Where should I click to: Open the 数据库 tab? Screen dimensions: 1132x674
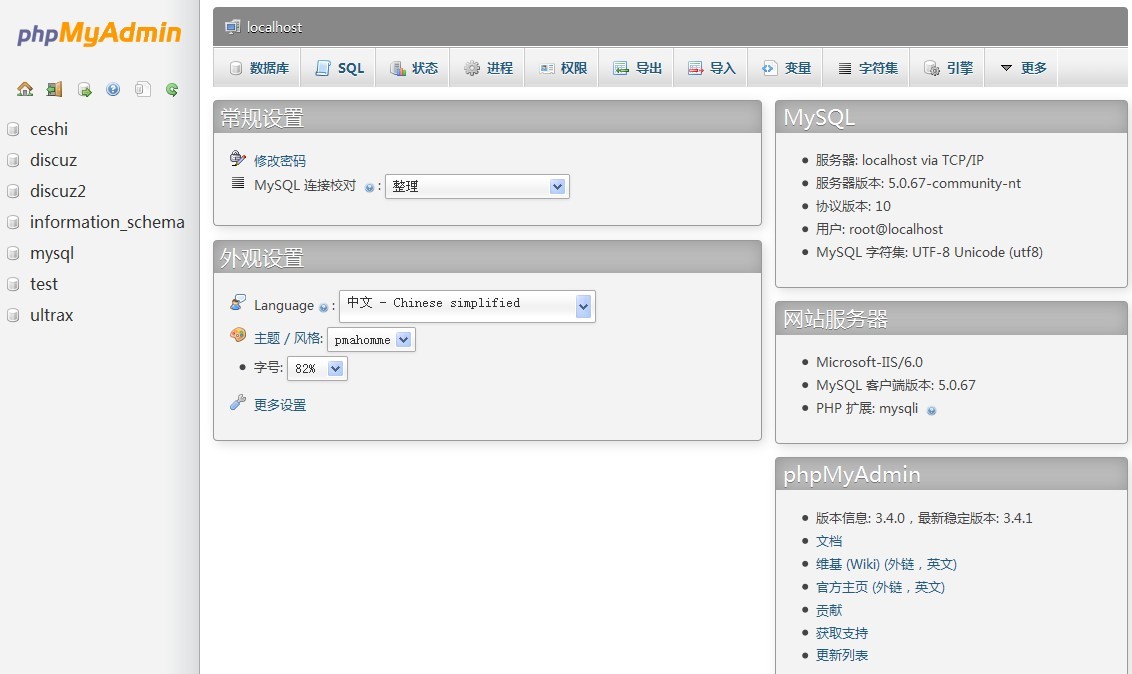click(x=259, y=68)
